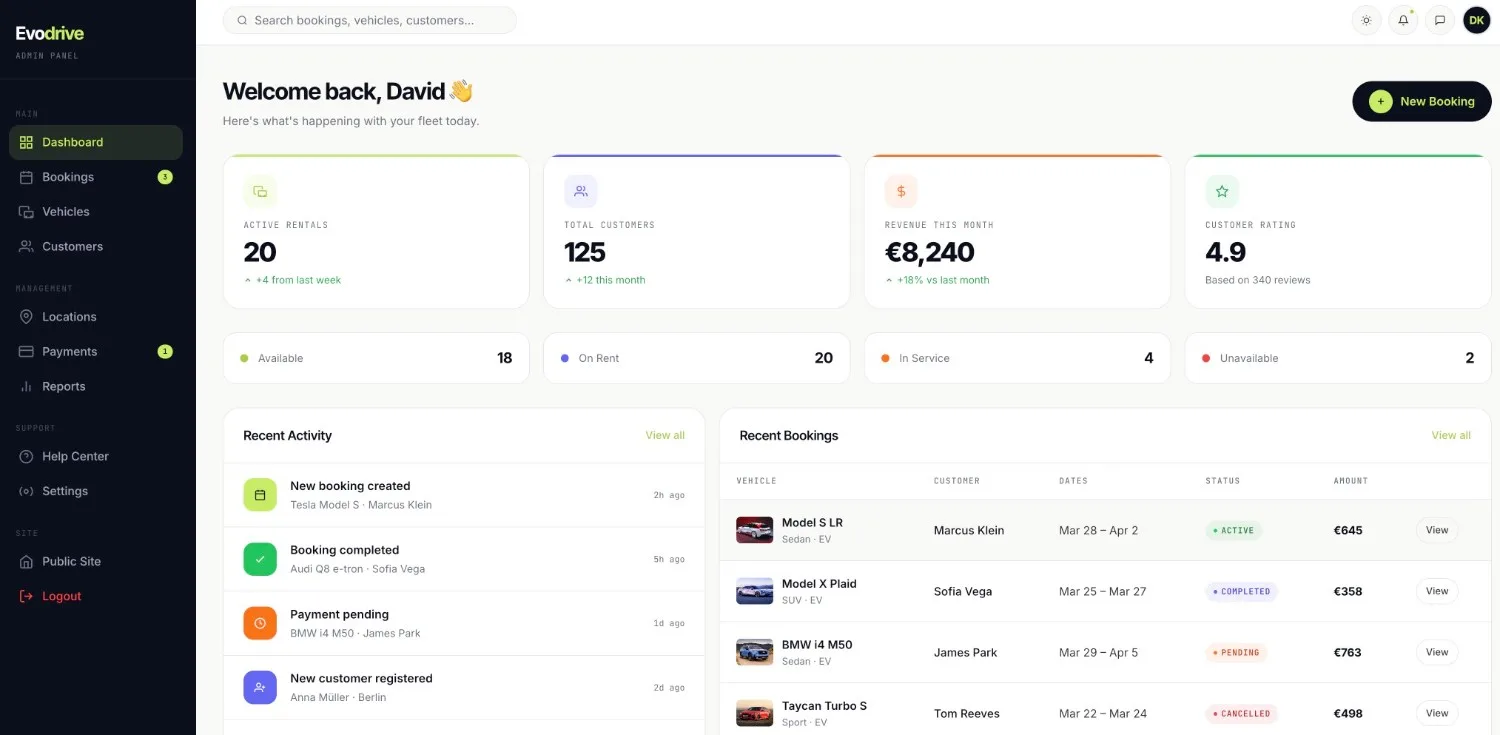Click the €645 amount cell
Screen dimensions: 1500x735
click(x=1348, y=531)
